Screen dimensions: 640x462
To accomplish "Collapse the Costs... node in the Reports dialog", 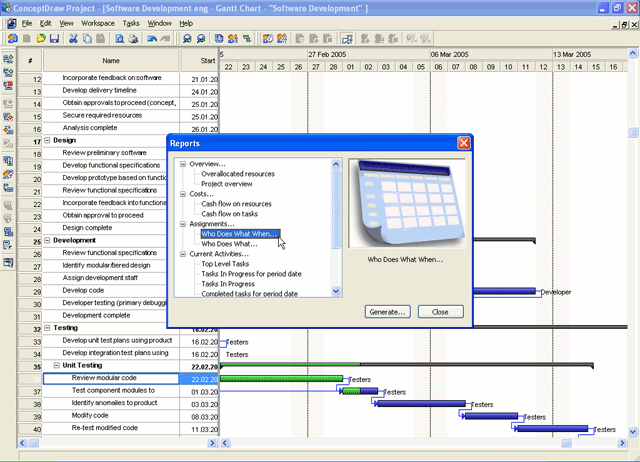I will tap(183, 194).
